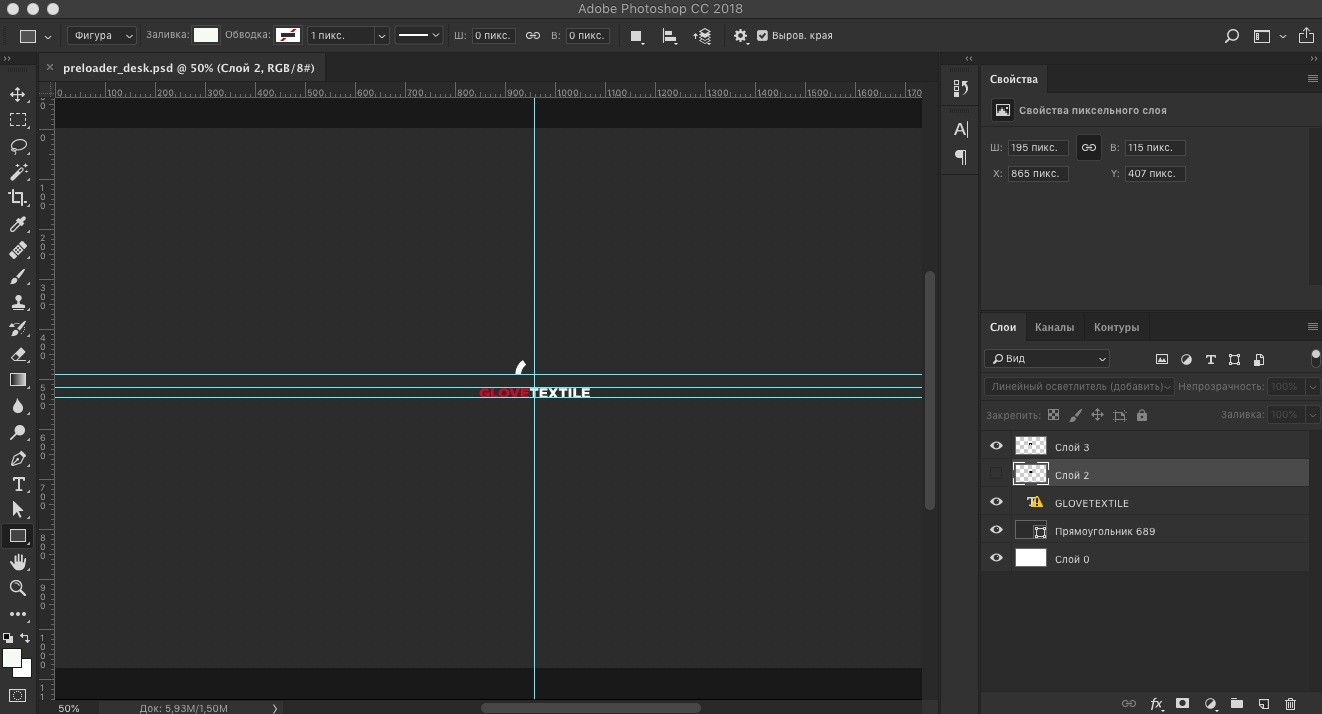Open the layer blend mode dropdown
Viewport: 1322px width, 714px height.
1078,386
